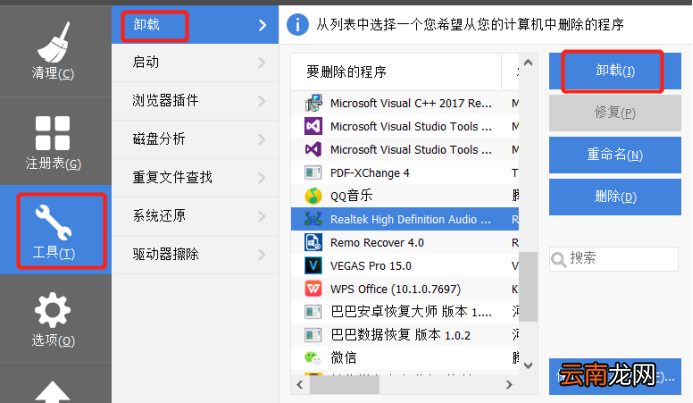
Task: Select the 微信 entry
Action: tap(405, 358)
